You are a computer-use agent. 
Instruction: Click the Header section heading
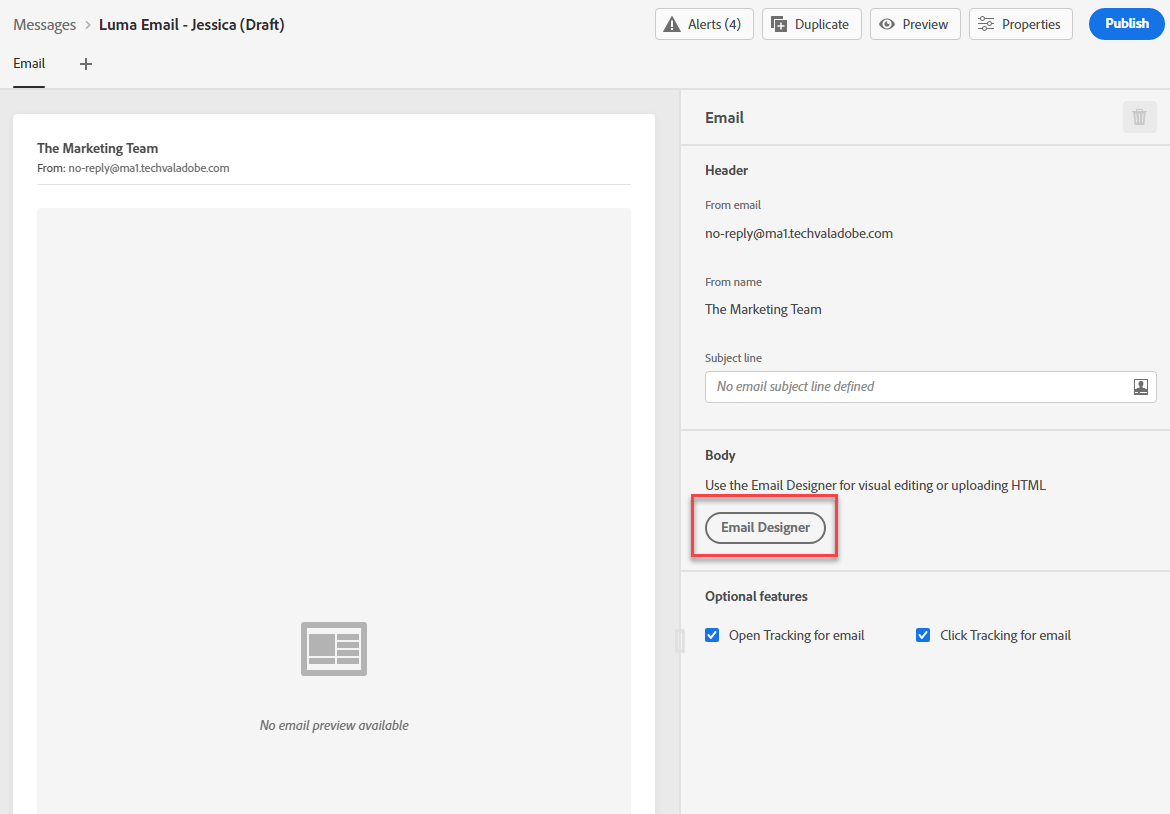coord(727,170)
